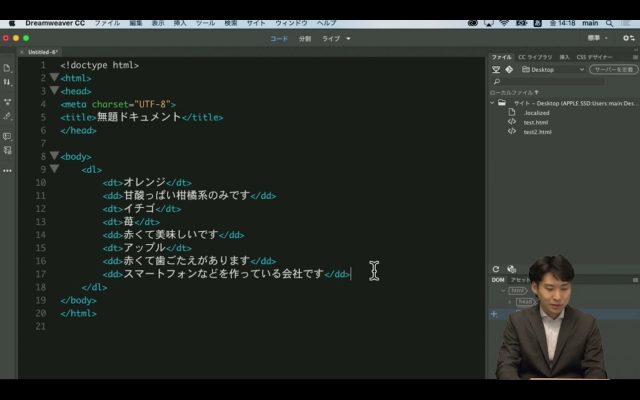Image resolution: width=640 pixels, height=400 pixels.
Task: Click the pen-shaped icon in left toolbar
Action: coord(7,116)
